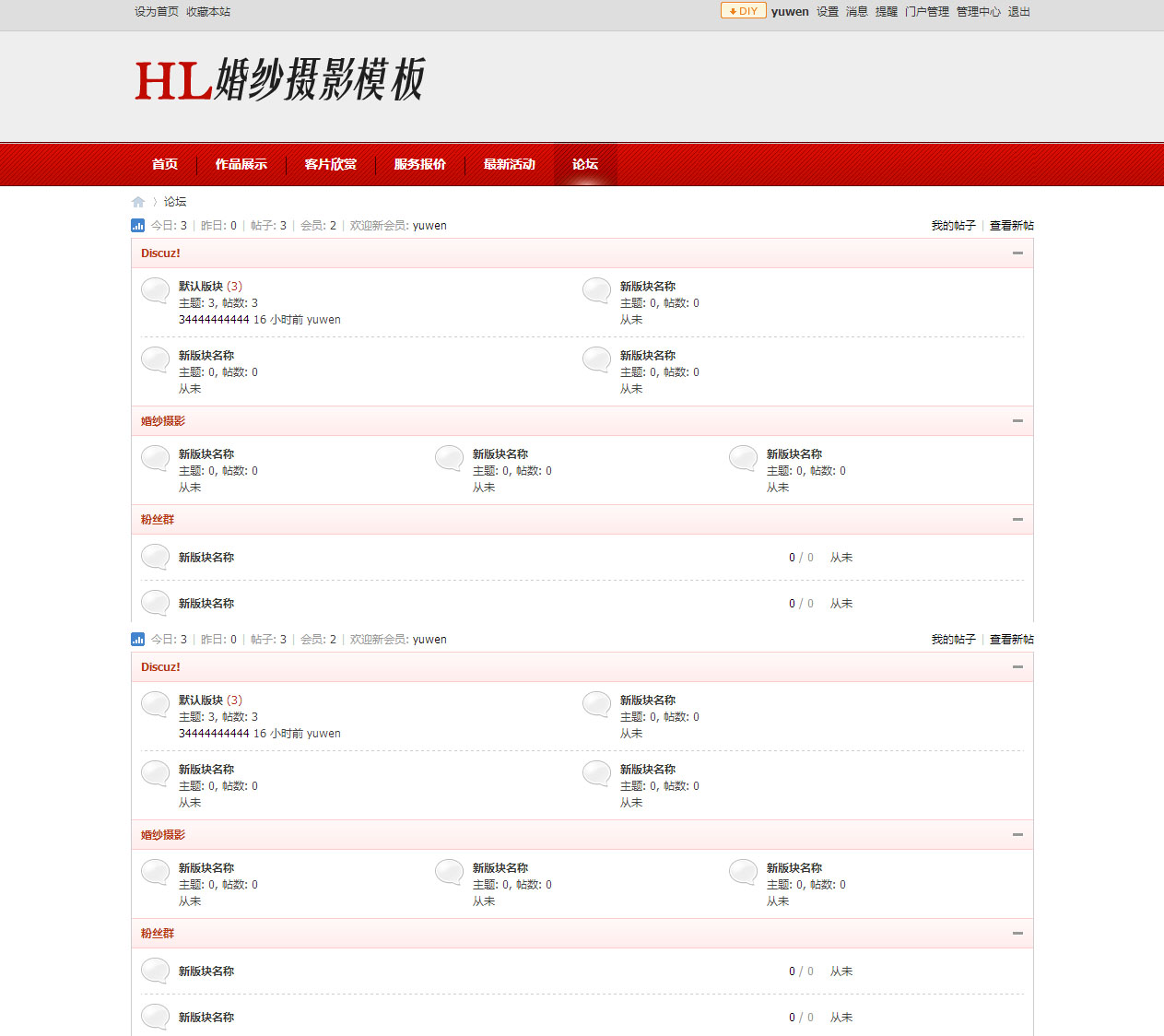This screenshot has width=1164, height=1036.
Task: Collapse the first 婚纱摄影 category section
Action: tap(1017, 421)
